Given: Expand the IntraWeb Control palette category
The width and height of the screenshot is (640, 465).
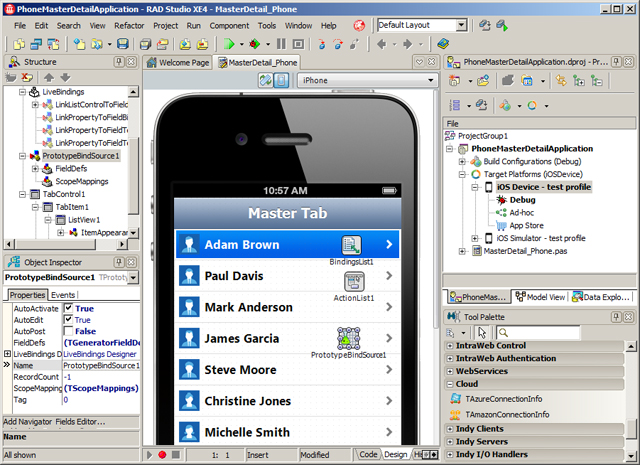Looking at the screenshot, I should click(x=450, y=346).
